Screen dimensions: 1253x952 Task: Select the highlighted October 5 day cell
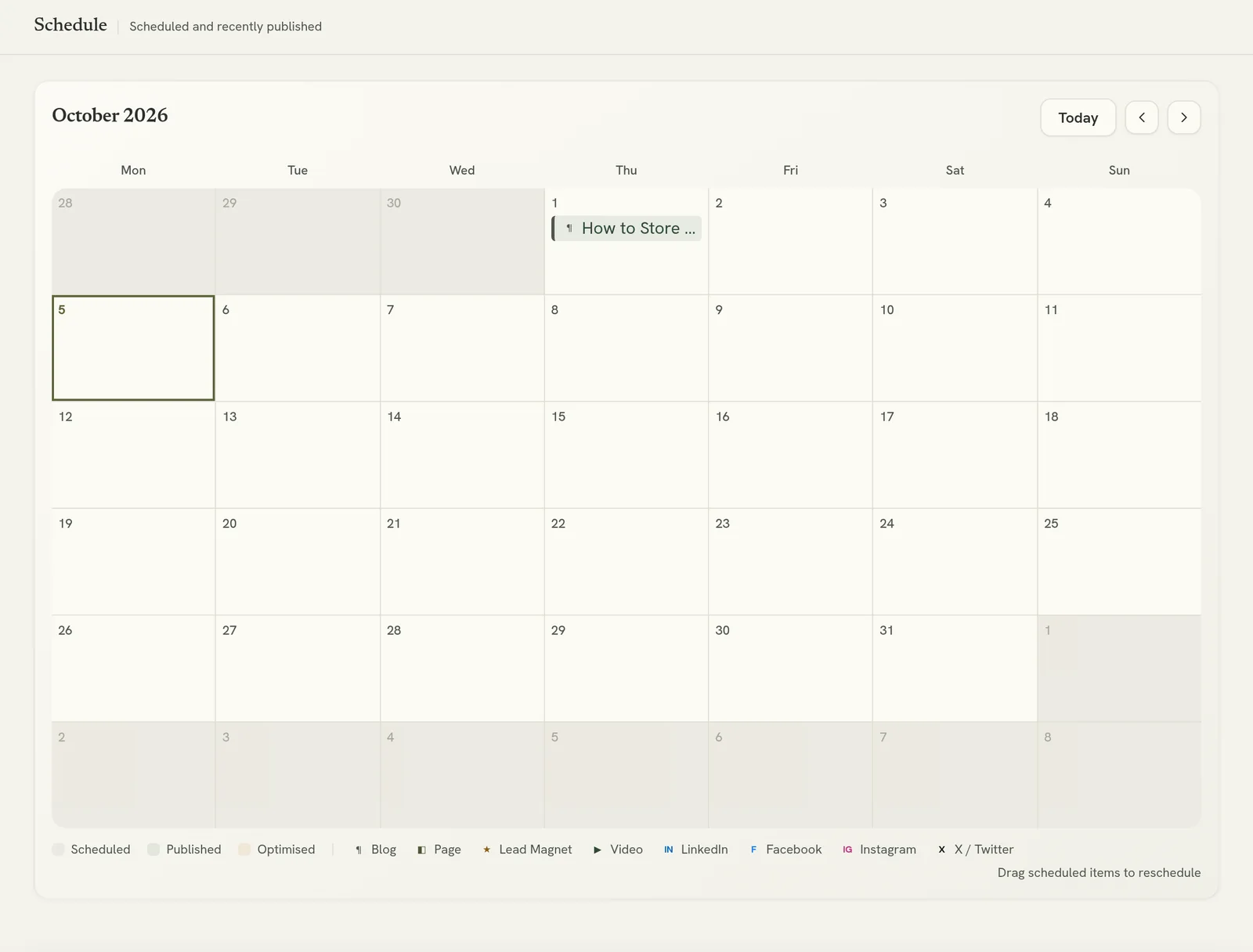[x=133, y=348]
